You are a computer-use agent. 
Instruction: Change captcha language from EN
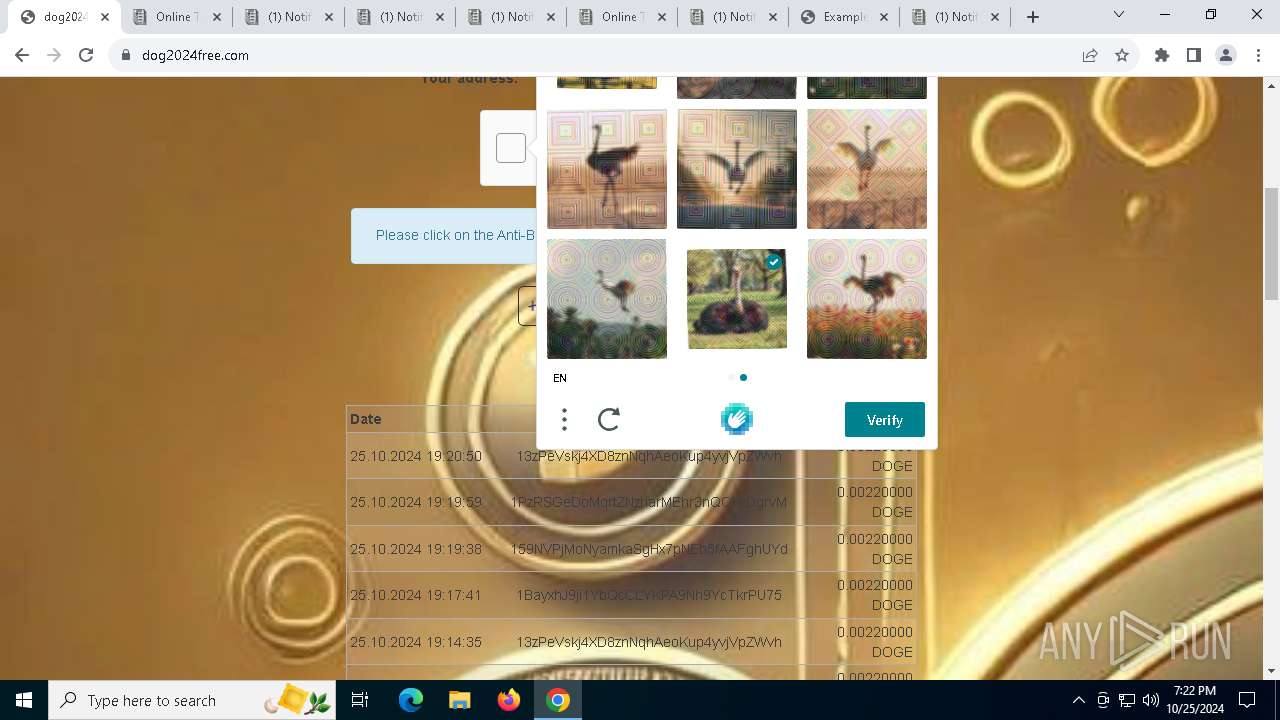(x=560, y=378)
